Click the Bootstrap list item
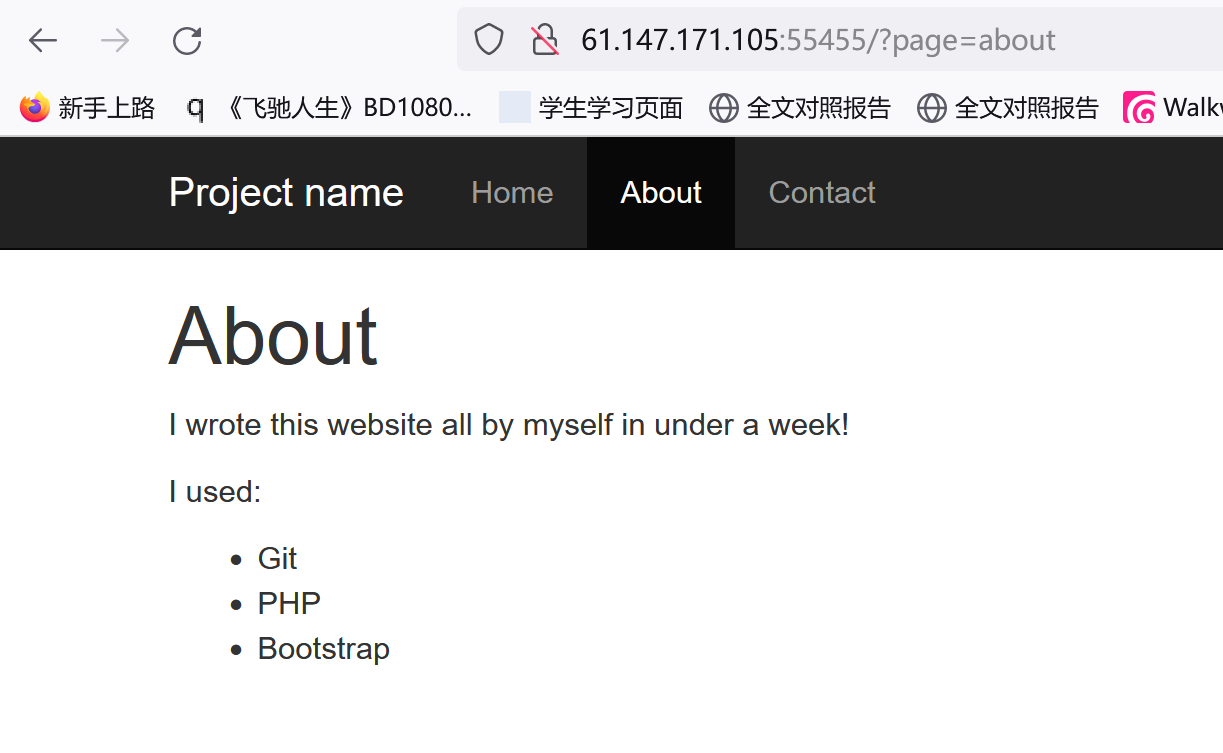 (323, 648)
